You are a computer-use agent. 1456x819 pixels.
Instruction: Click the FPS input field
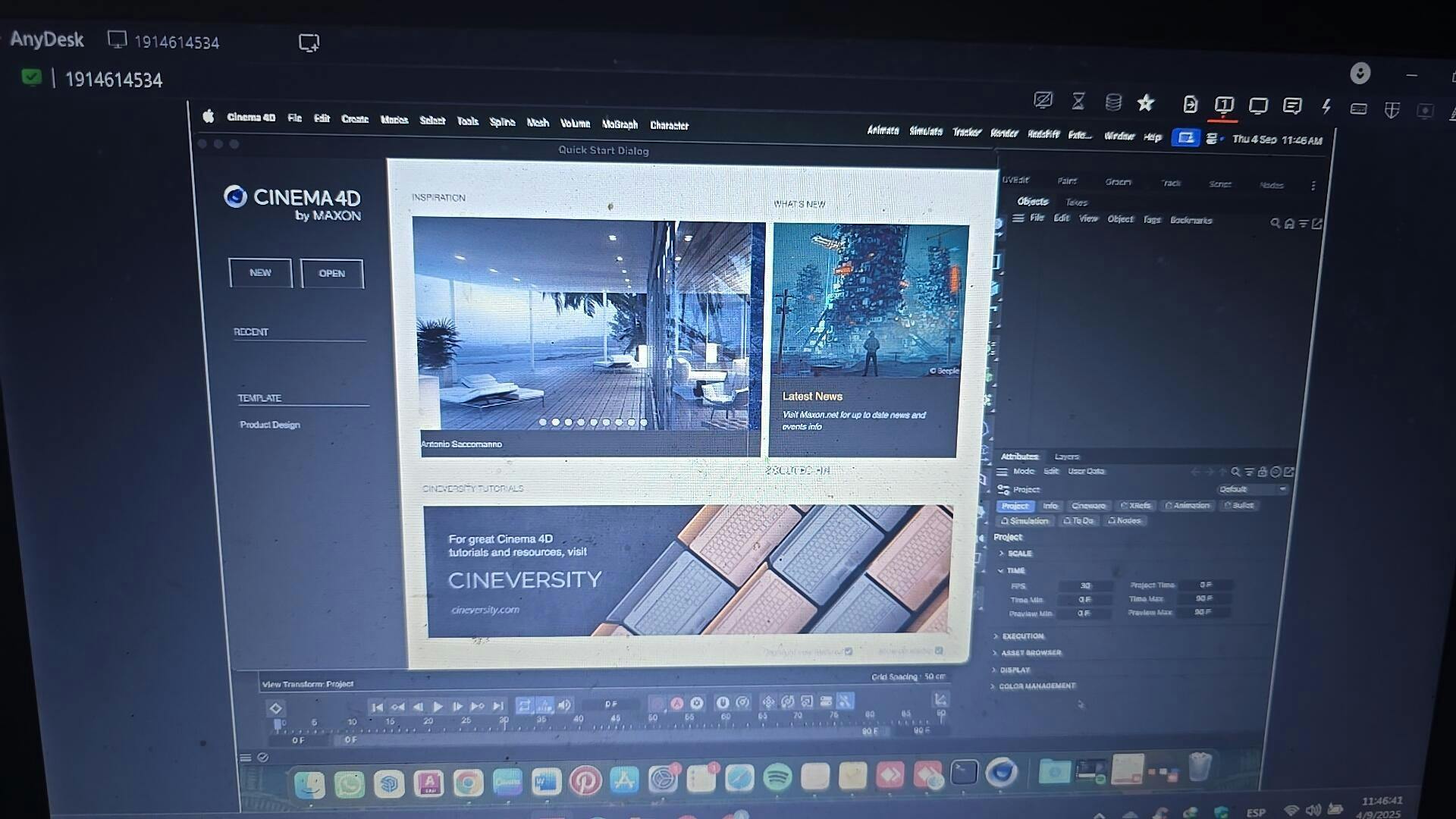coord(1085,585)
